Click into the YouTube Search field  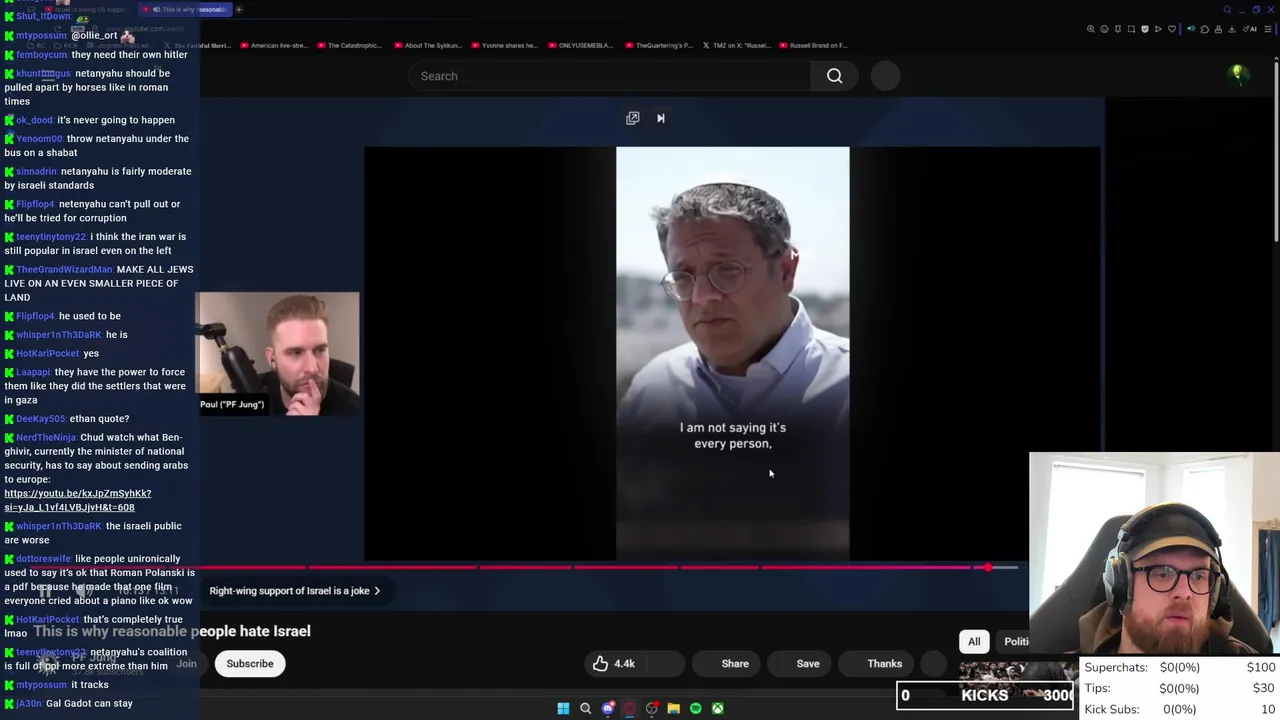(610, 76)
